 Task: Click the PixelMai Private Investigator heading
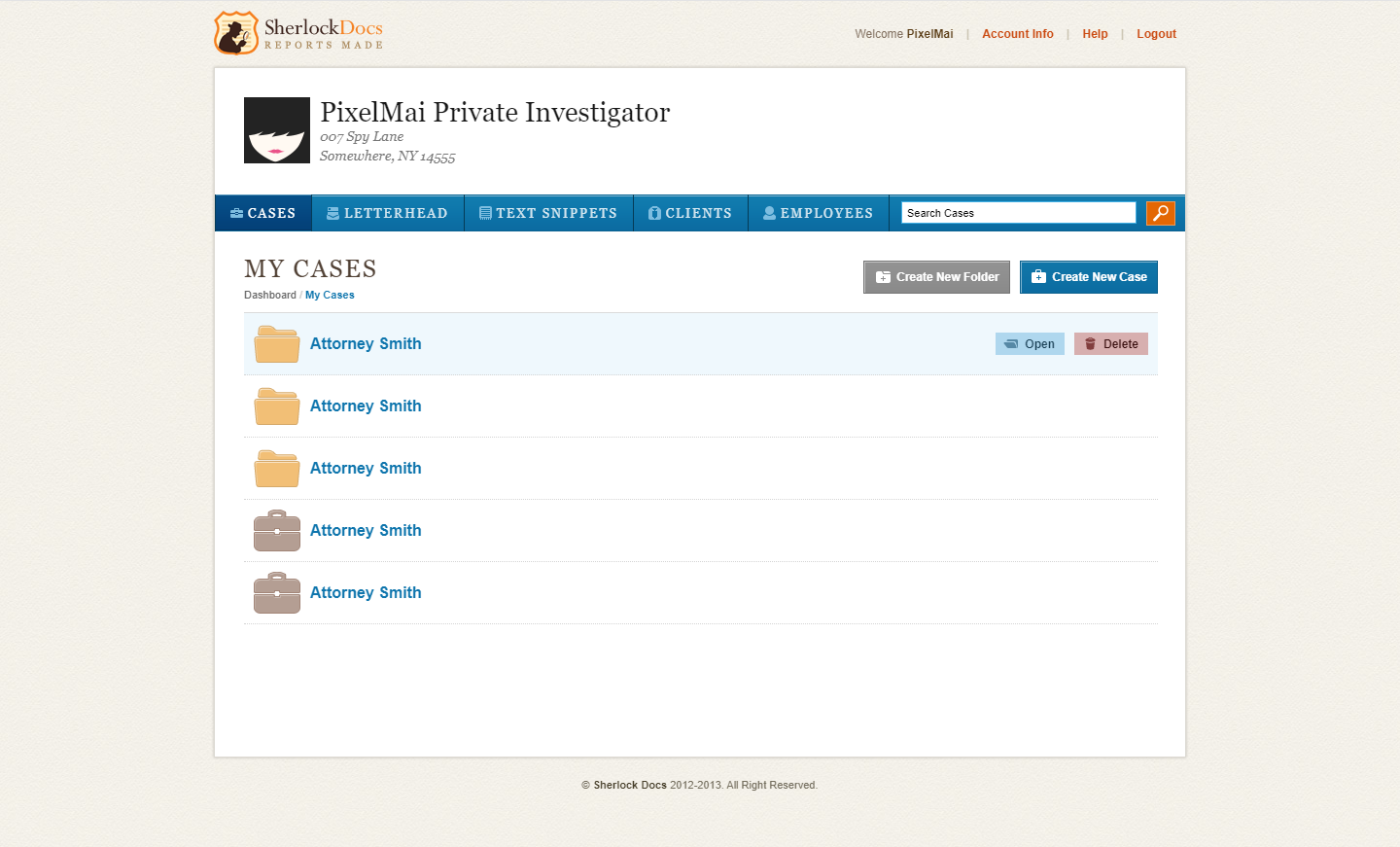point(495,113)
